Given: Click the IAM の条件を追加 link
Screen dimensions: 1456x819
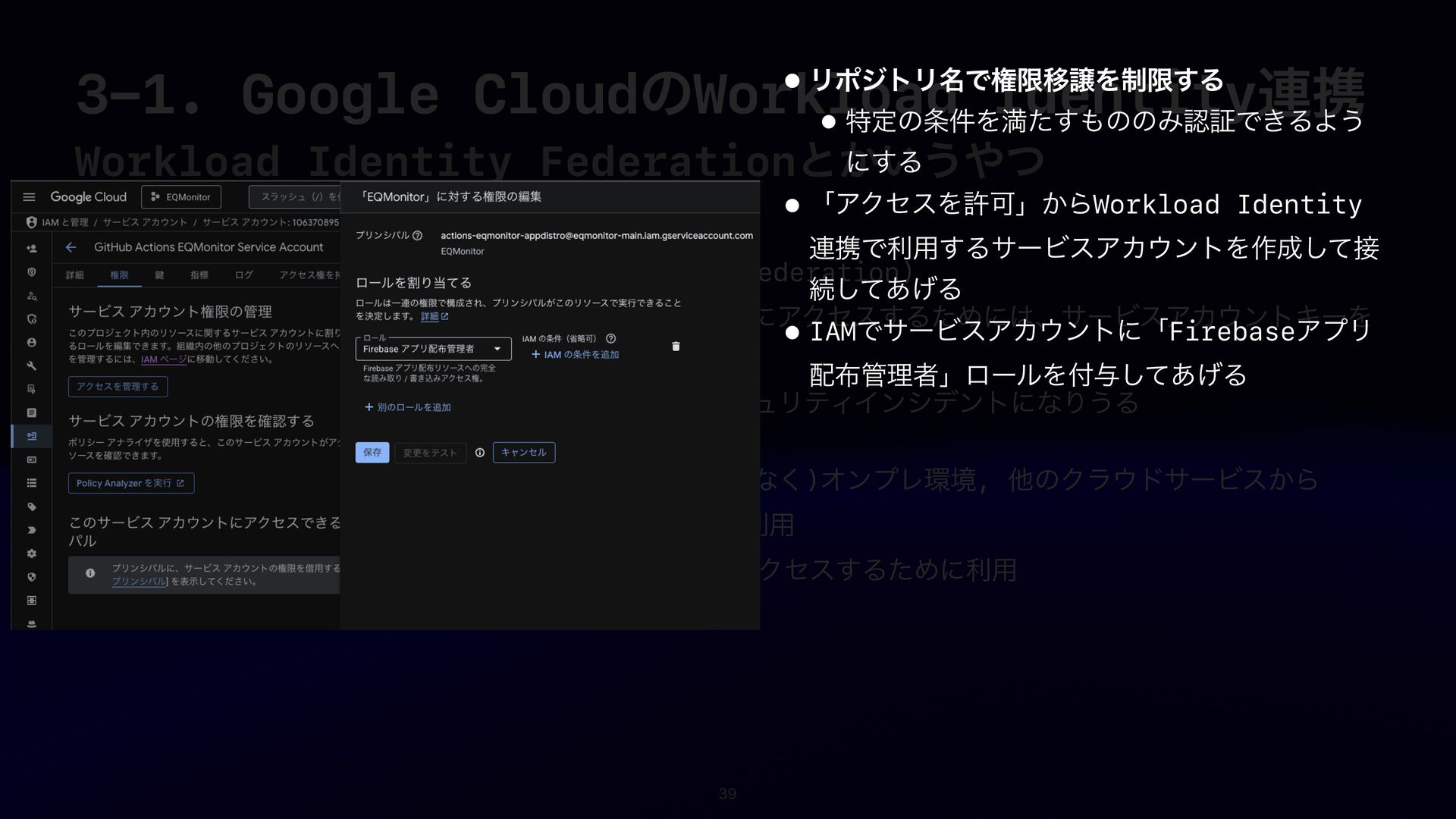Looking at the screenshot, I should tap(575, 355).
